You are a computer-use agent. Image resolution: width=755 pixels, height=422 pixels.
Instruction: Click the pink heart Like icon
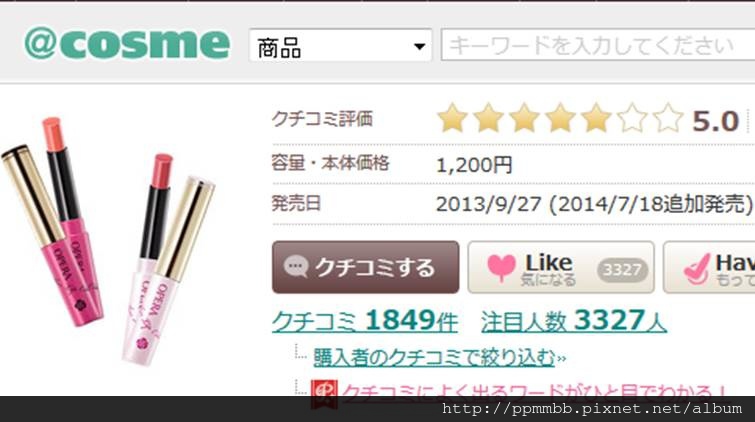[x=501, y=267]
